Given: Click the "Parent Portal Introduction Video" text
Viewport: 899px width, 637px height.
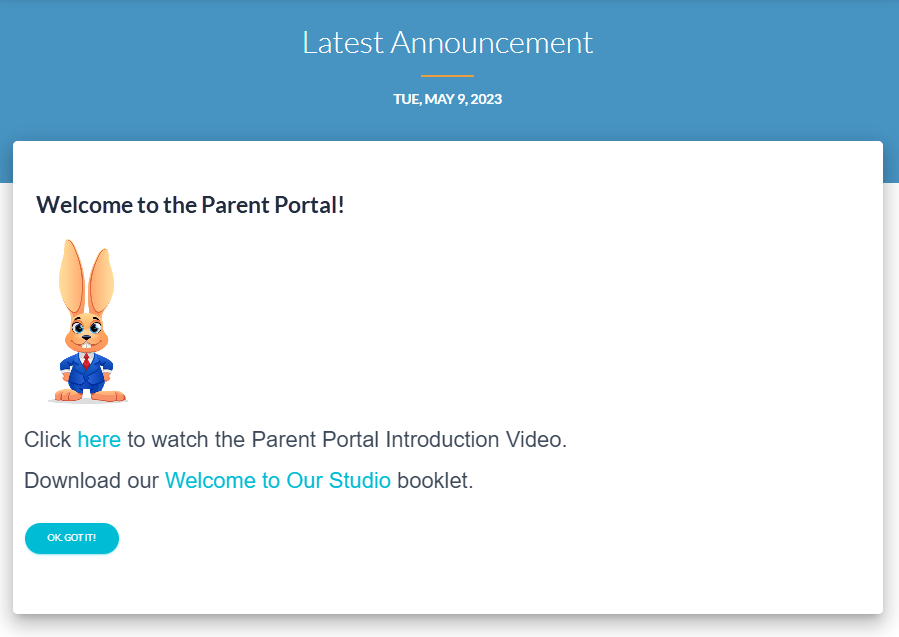Looking at the screenshot, I should (x=408, y=440).
